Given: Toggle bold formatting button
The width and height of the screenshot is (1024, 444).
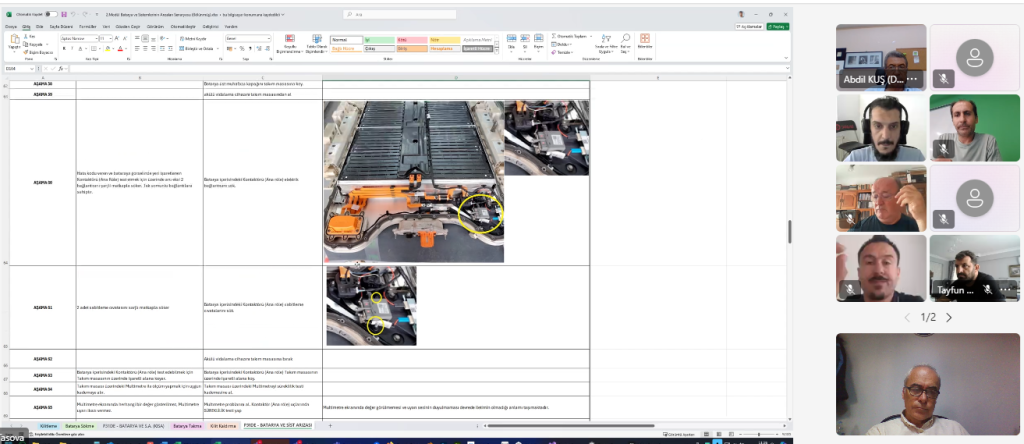Looking at the screenshot, I should [x=63, y=47].
